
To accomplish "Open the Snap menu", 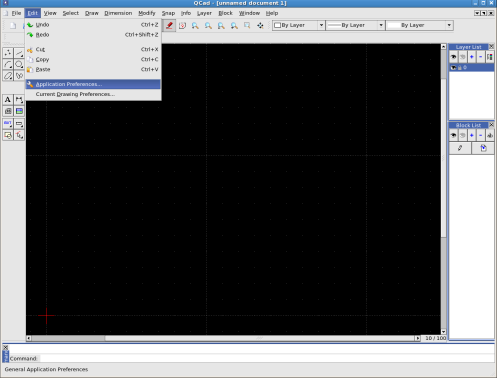I will coord(168,13).
